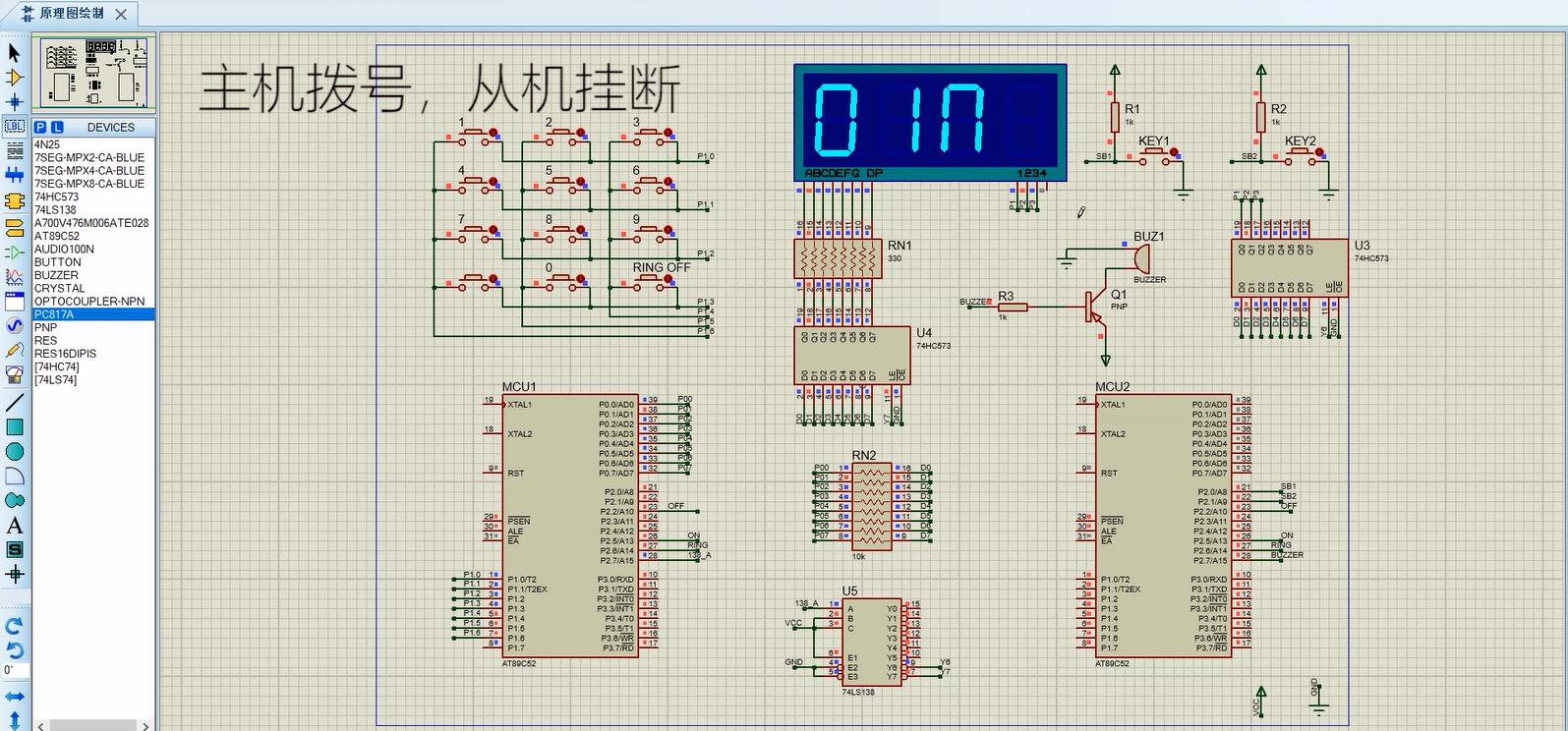Select the Terminals mode tool
Screen dimensions: 1568x731
point(14,228)
